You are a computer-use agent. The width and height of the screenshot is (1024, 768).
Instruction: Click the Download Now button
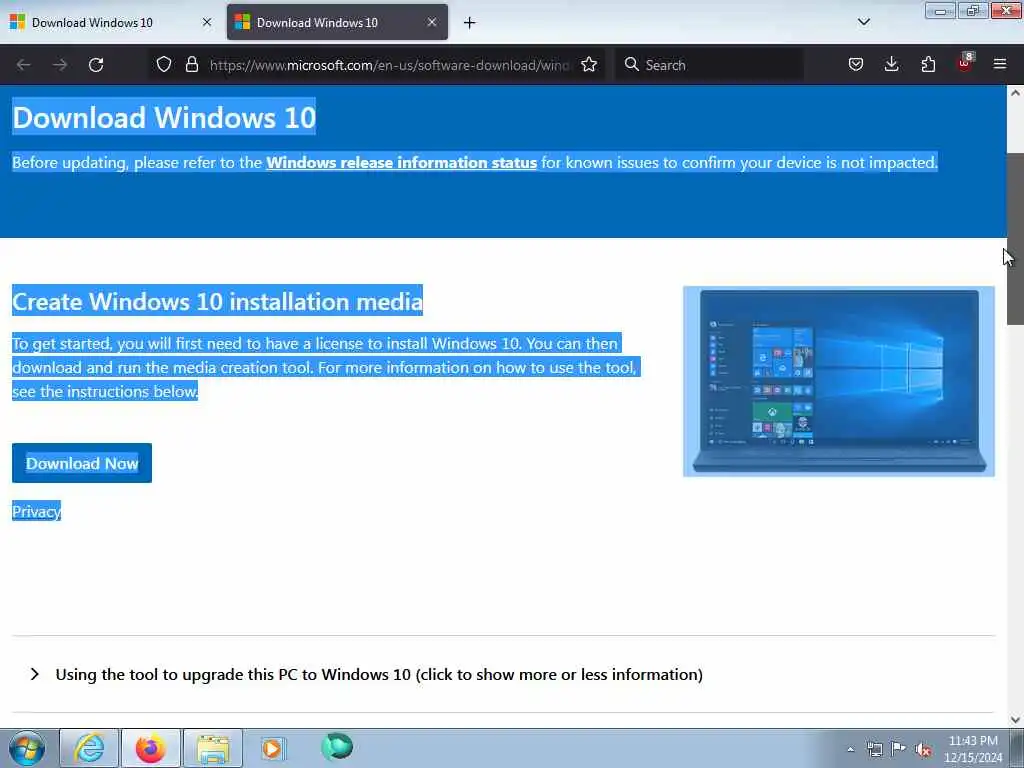[82, 463]
